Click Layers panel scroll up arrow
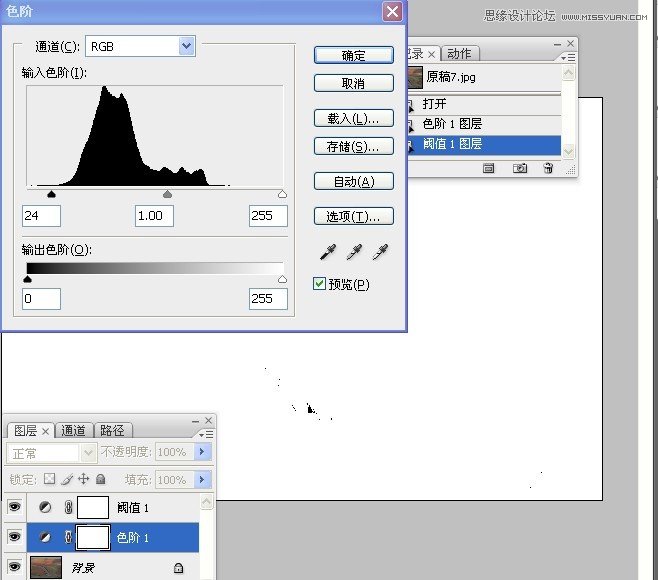This screenshot has height=580, width=658. pos(206,502)
